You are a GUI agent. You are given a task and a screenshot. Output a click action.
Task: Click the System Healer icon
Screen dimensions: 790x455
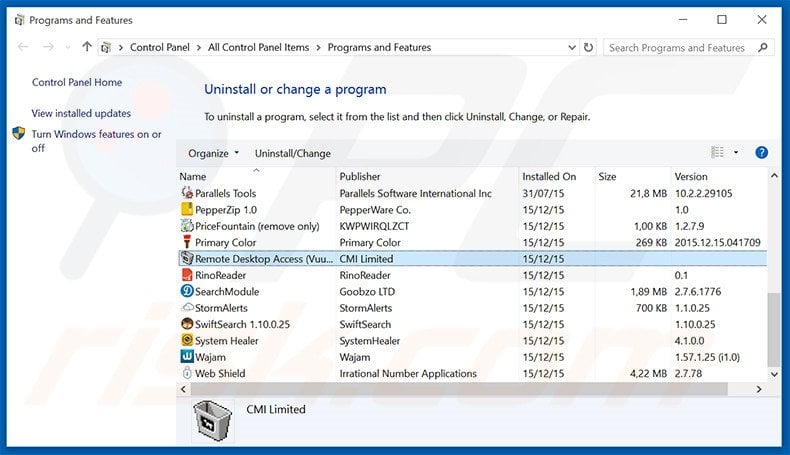187,340
